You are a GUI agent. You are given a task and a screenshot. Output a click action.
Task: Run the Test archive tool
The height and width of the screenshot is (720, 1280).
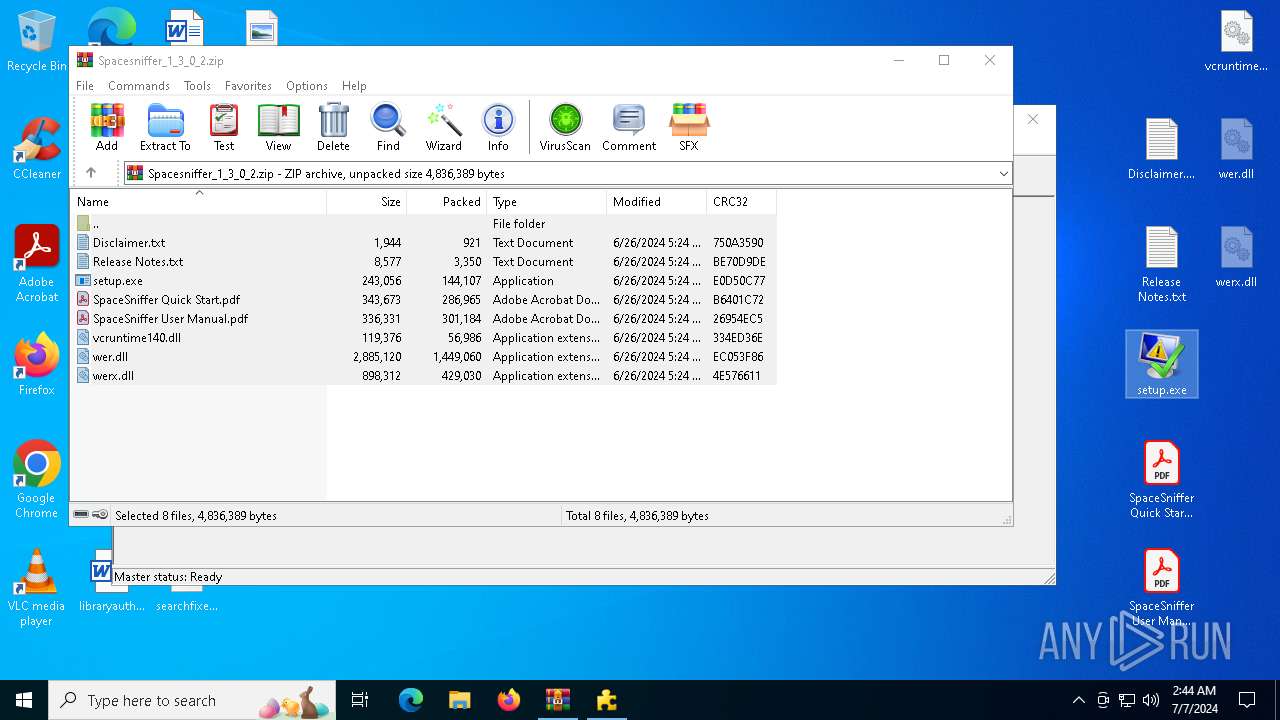(224, 127)
